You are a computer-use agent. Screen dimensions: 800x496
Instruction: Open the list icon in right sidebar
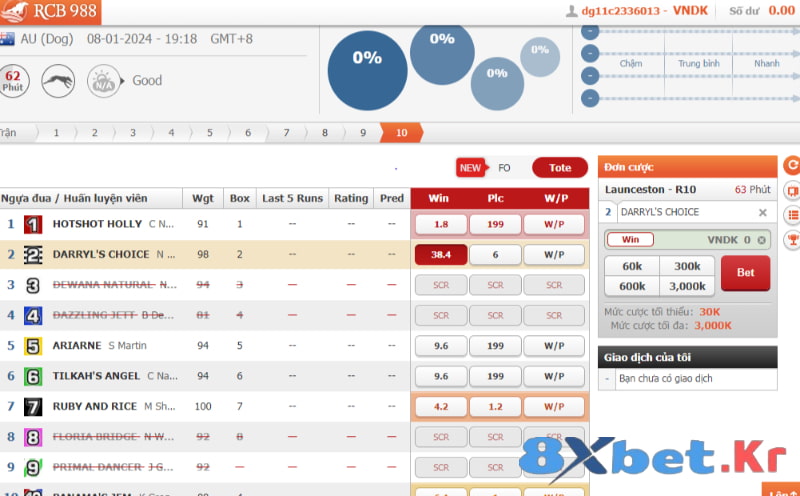791,215
